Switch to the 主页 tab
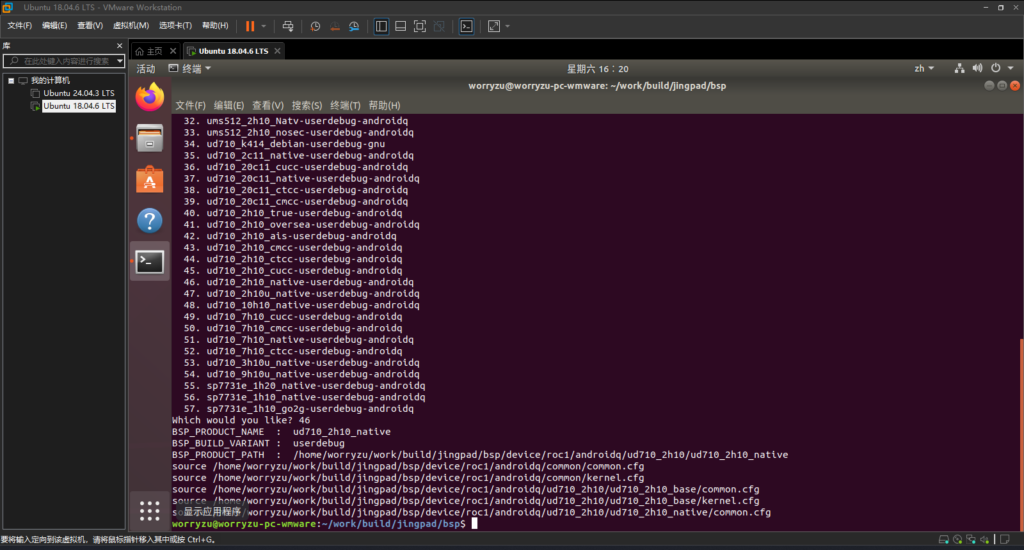The height and width of the screenshot is (550, 1024). pos(148,51)
